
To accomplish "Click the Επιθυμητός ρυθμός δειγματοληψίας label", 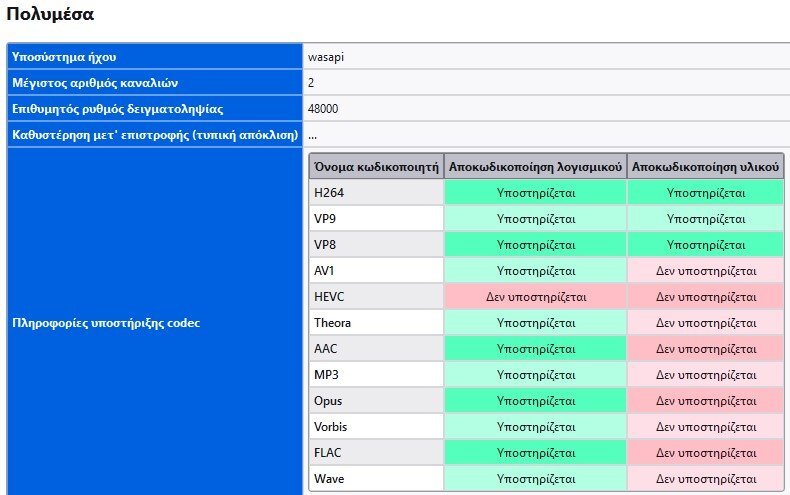I will (x=155, y=109).
